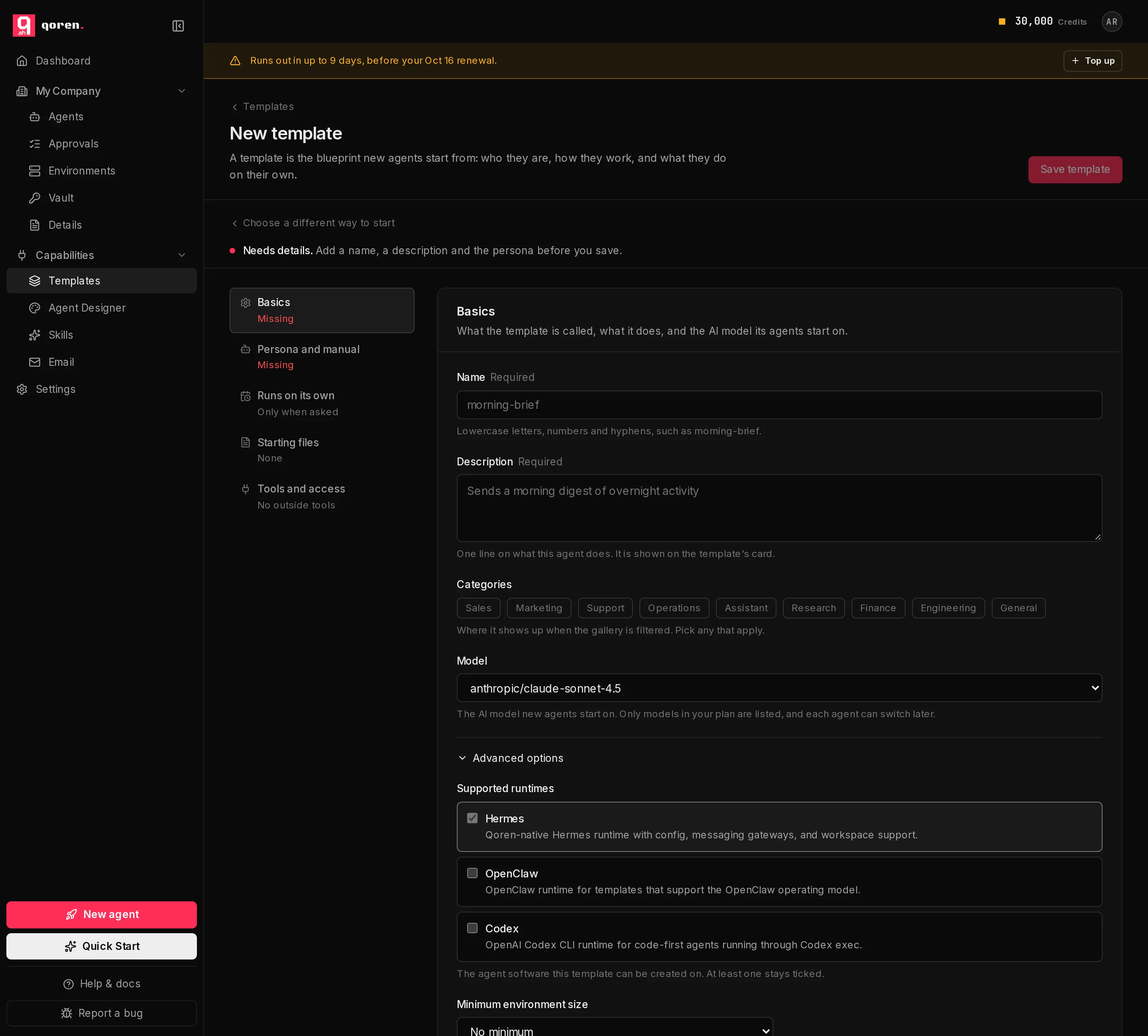Click the Skills sparkle icon
The height and width of the screenshot is (1036, 1148).
pyautogui.click(x=35, y=335)
